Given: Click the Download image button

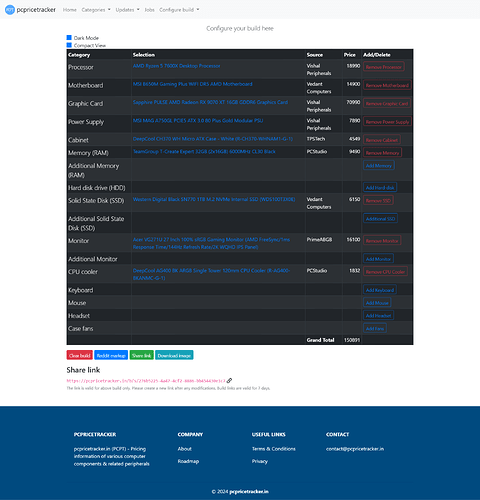Looking at the screenshot, I should [174, 355].
